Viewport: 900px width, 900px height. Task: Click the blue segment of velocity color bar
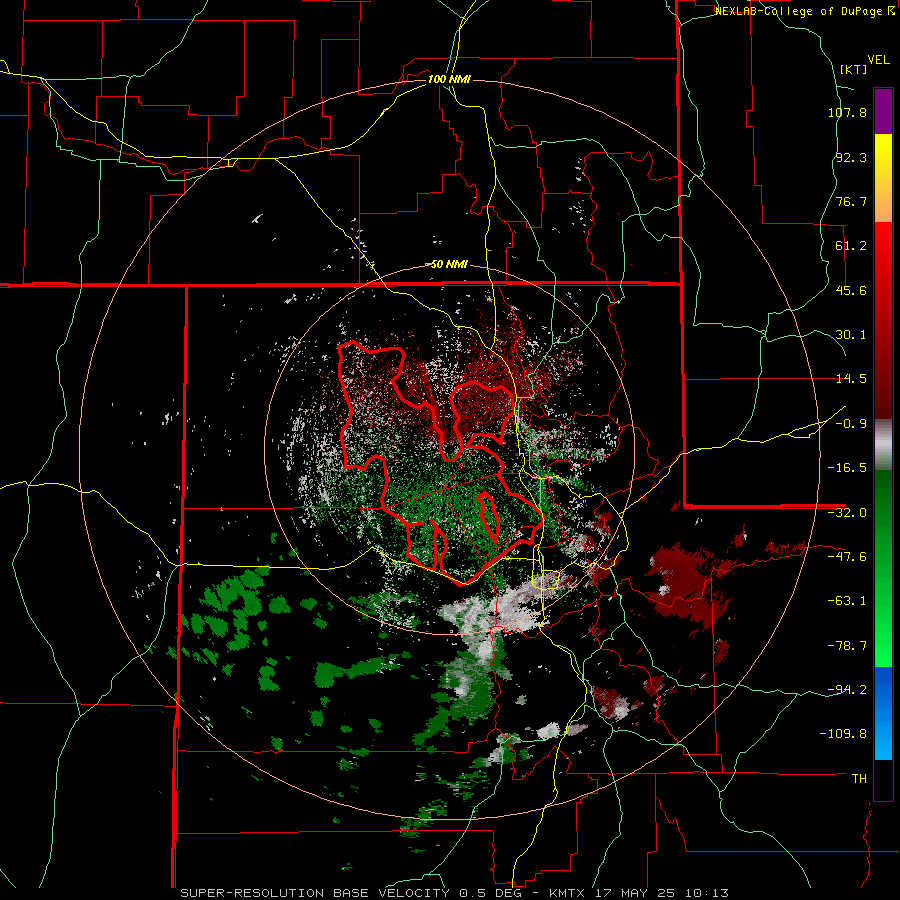(x=883, y=713)
